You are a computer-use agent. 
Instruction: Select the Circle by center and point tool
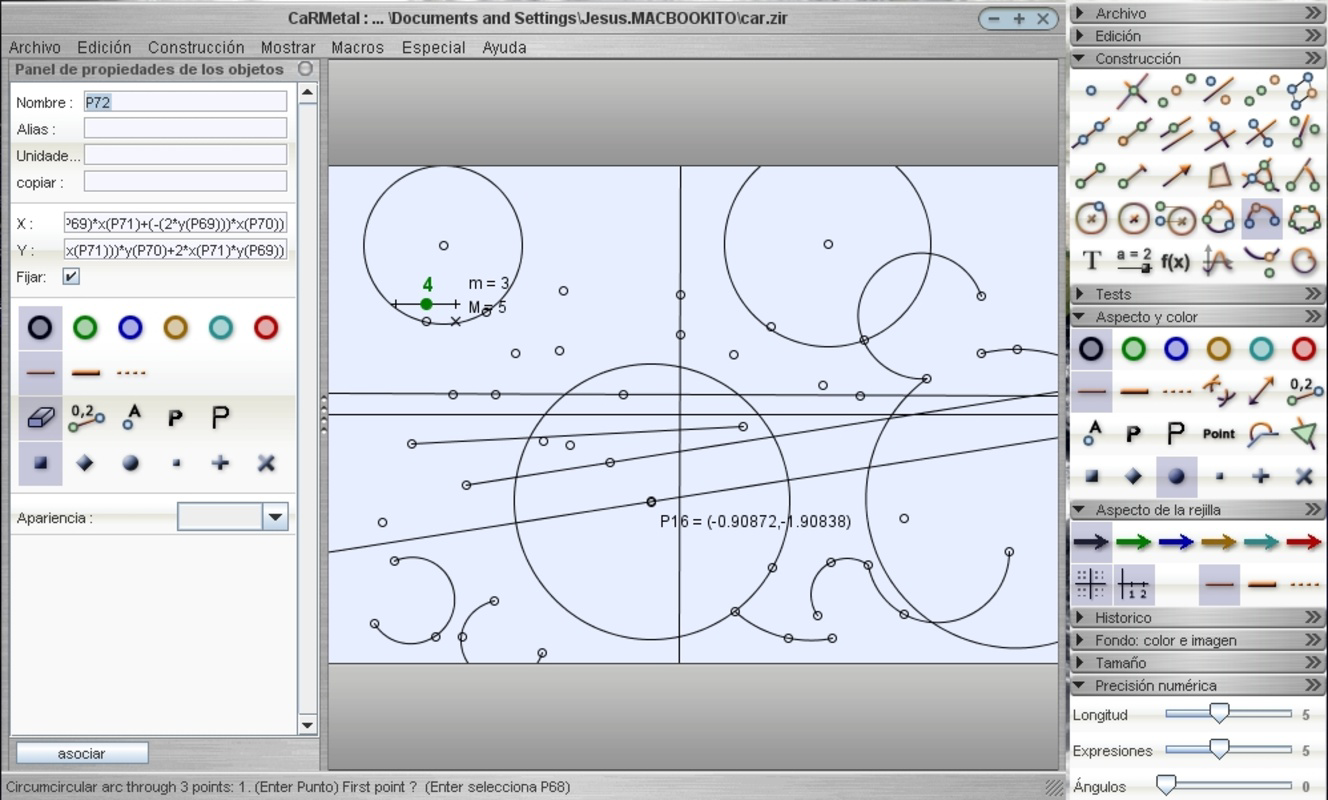(1091, 217)
